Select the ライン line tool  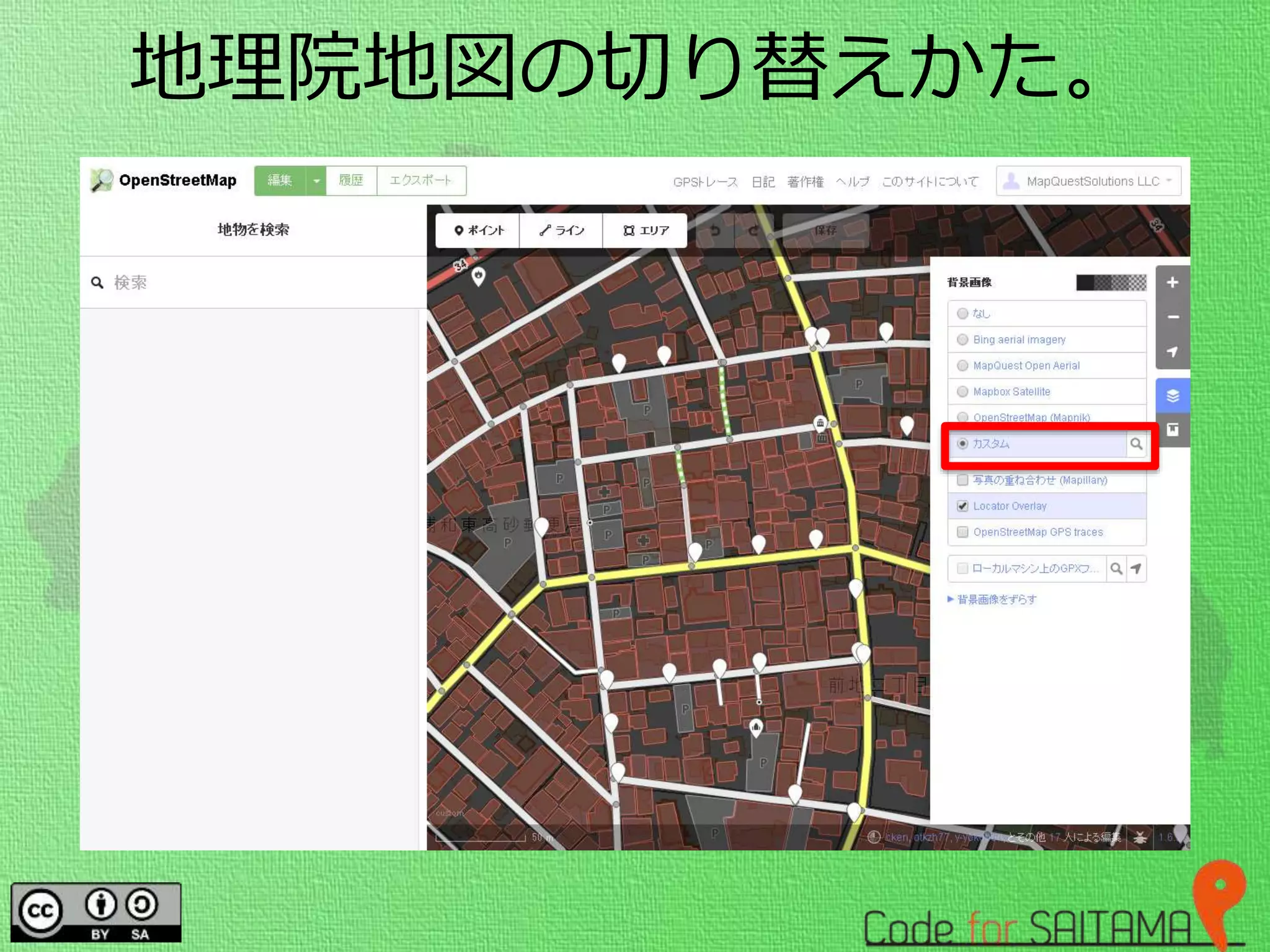(561, 231)
